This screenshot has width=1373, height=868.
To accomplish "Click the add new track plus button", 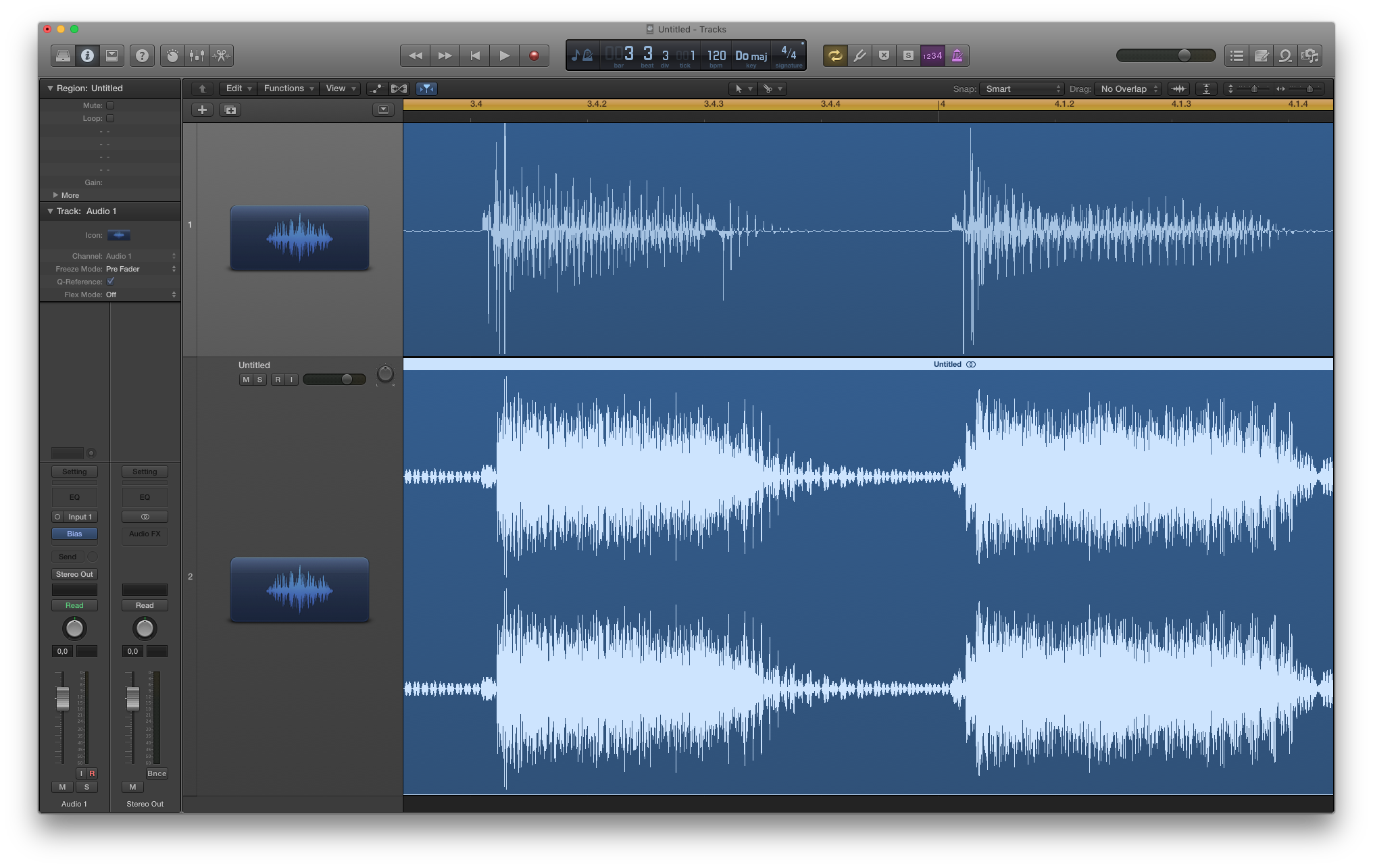I will (202, 110).
